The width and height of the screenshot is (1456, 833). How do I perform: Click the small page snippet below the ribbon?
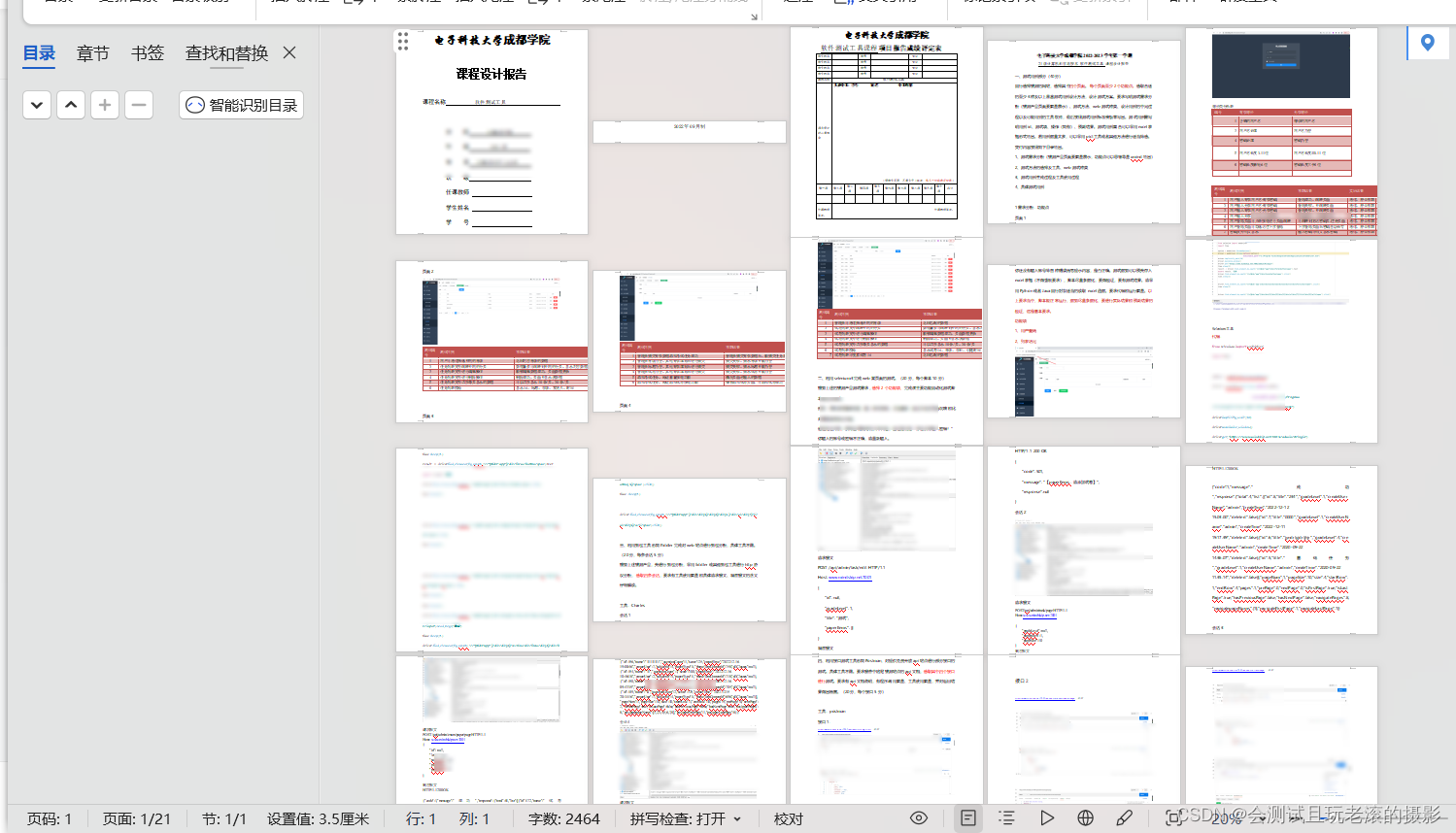(x=689, y=131)
